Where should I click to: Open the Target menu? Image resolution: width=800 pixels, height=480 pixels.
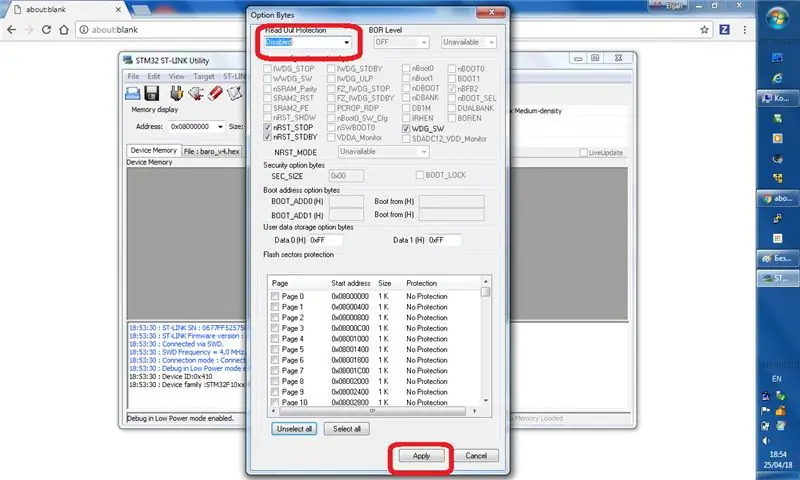[204, 77]
